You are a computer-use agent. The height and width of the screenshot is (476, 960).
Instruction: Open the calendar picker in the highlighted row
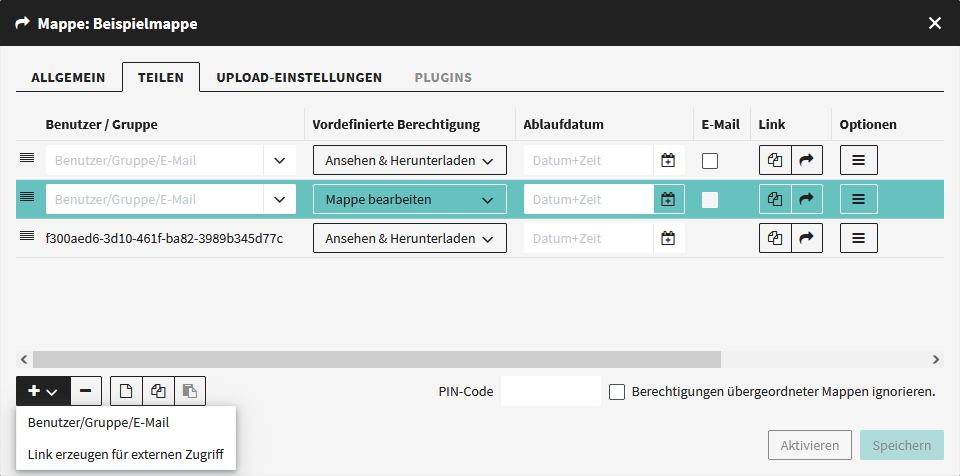point(669,199)
